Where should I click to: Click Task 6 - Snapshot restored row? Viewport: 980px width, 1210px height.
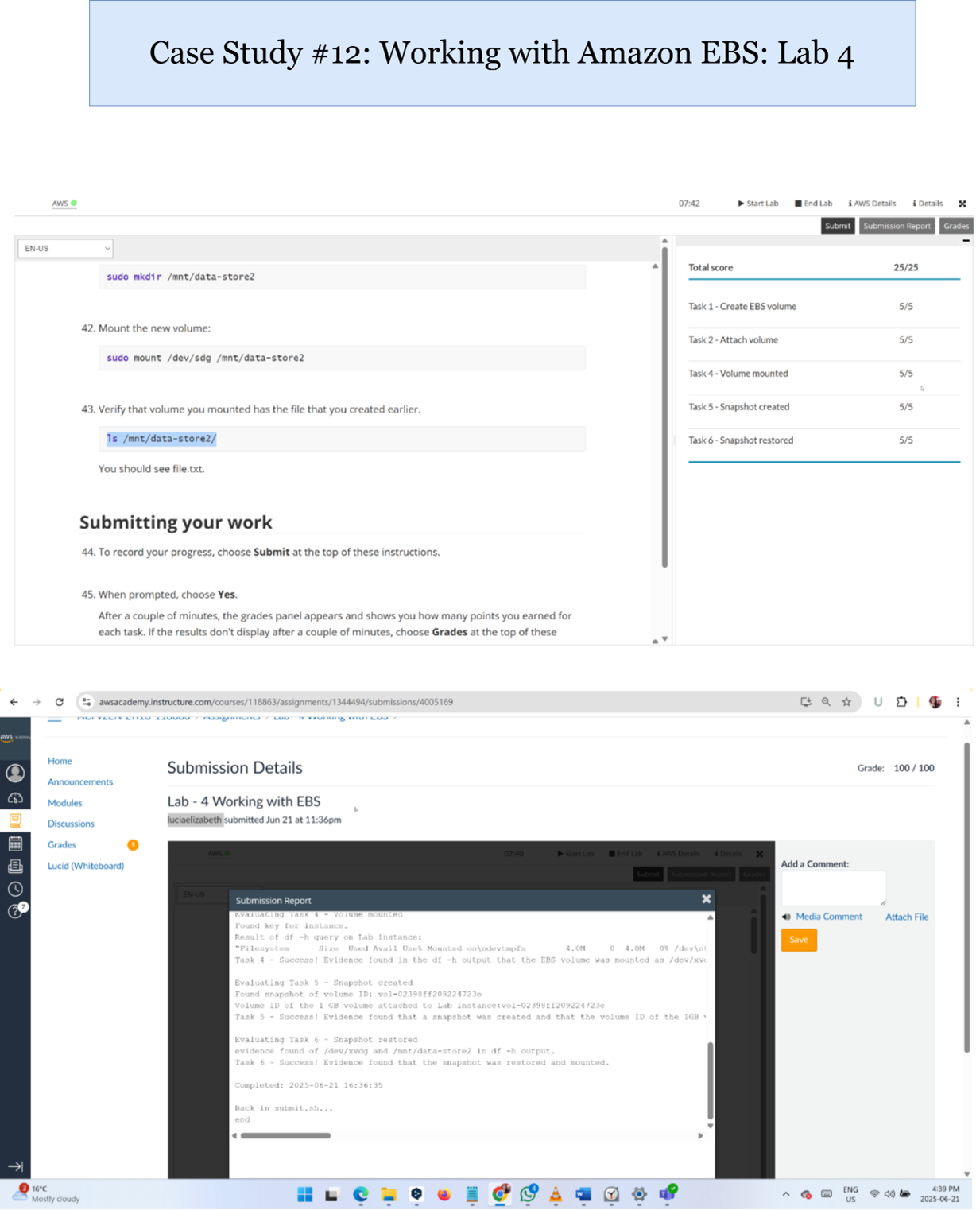pos(823,440)
